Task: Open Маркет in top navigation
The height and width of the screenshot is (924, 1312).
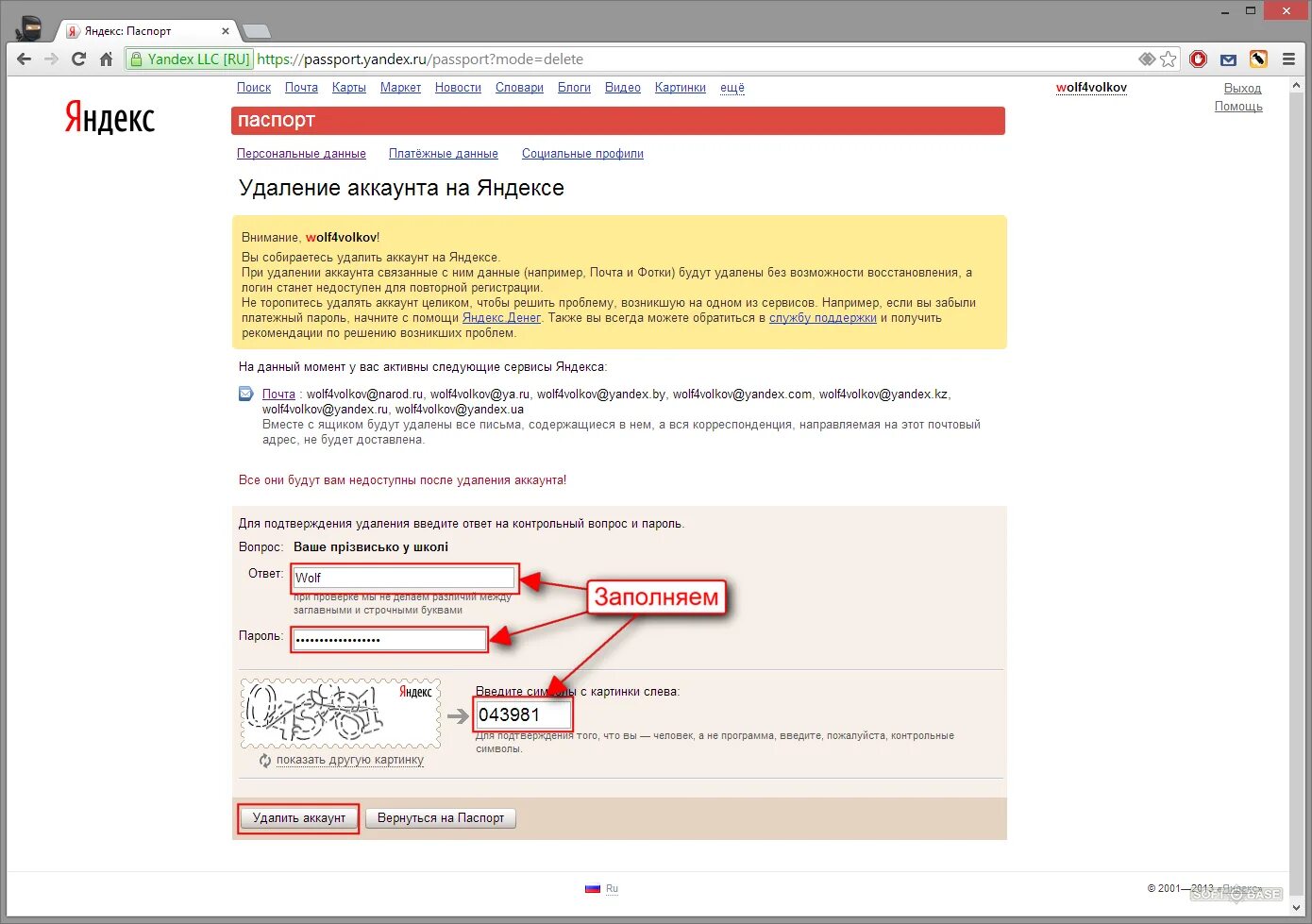Action: pos(400,87)
